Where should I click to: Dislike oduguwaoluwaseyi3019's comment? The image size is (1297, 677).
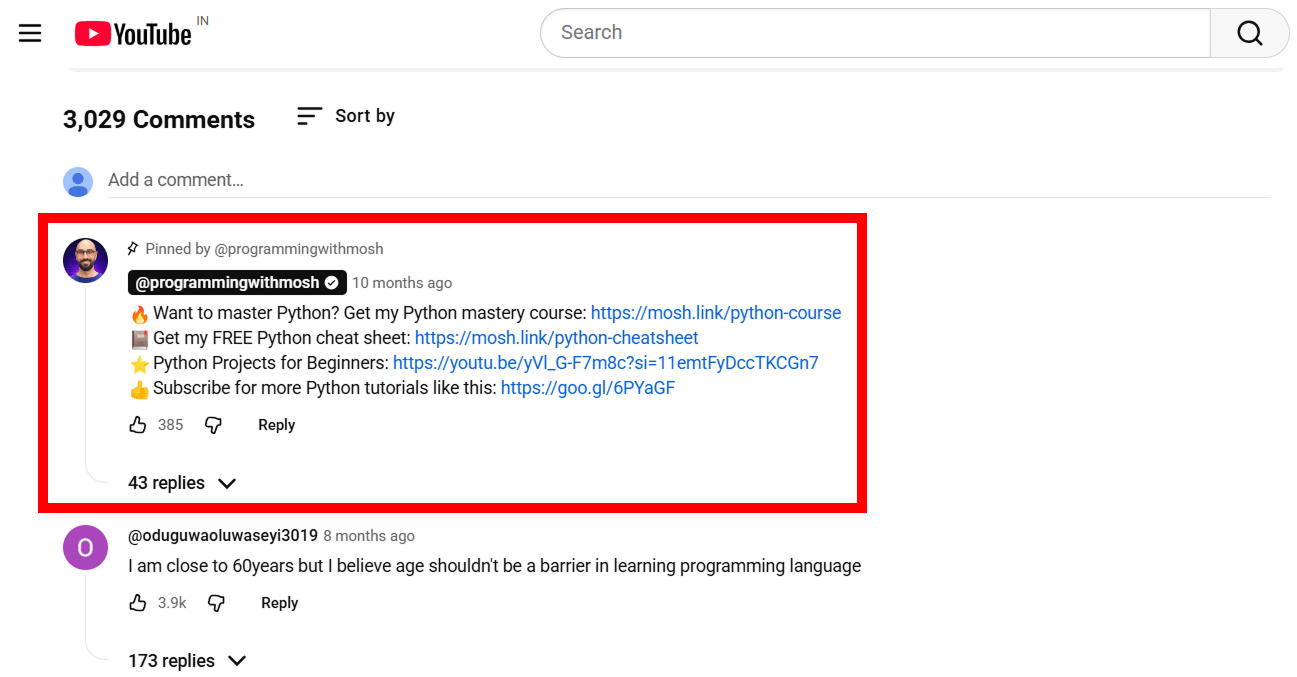(216, 602)
